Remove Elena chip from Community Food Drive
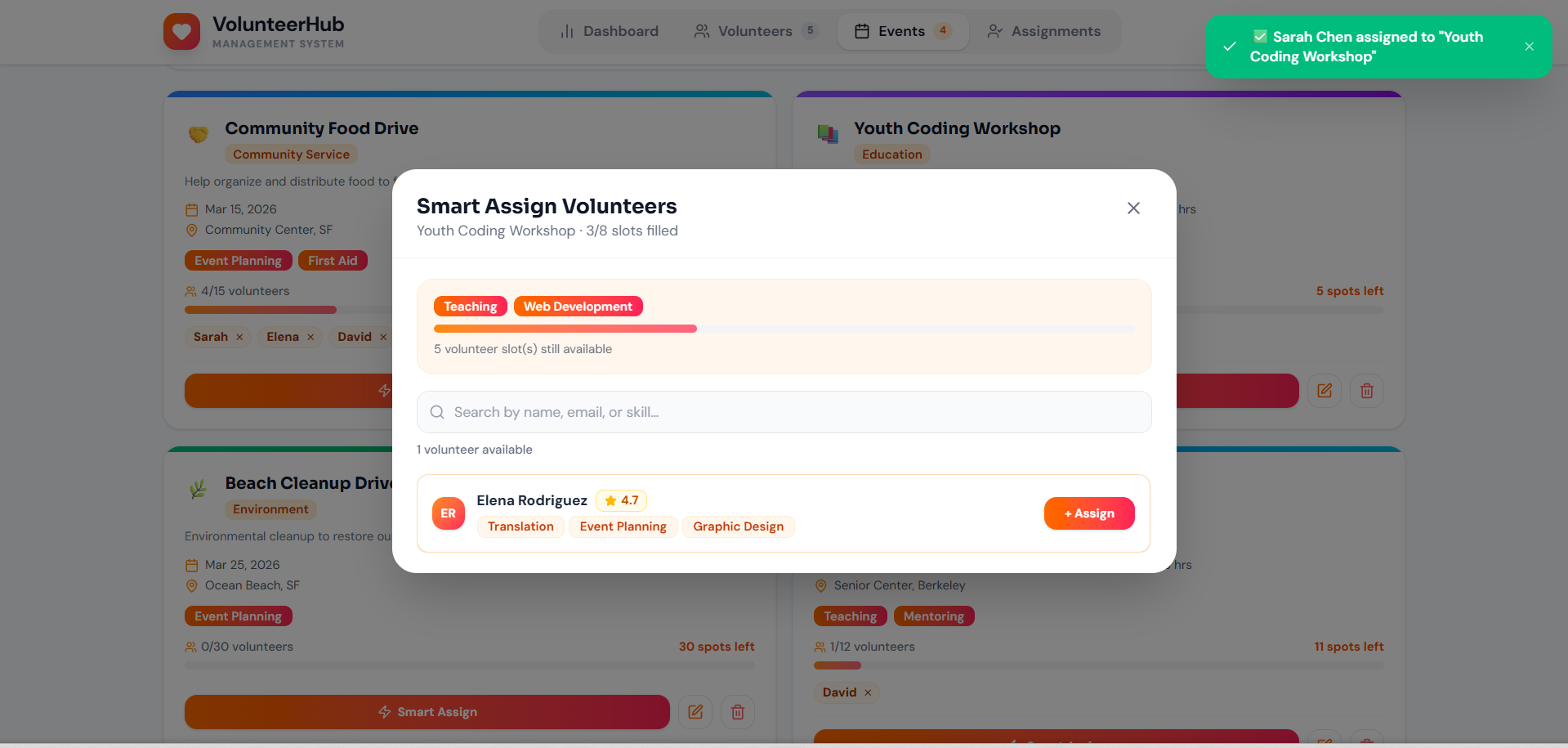 [310, 337]
